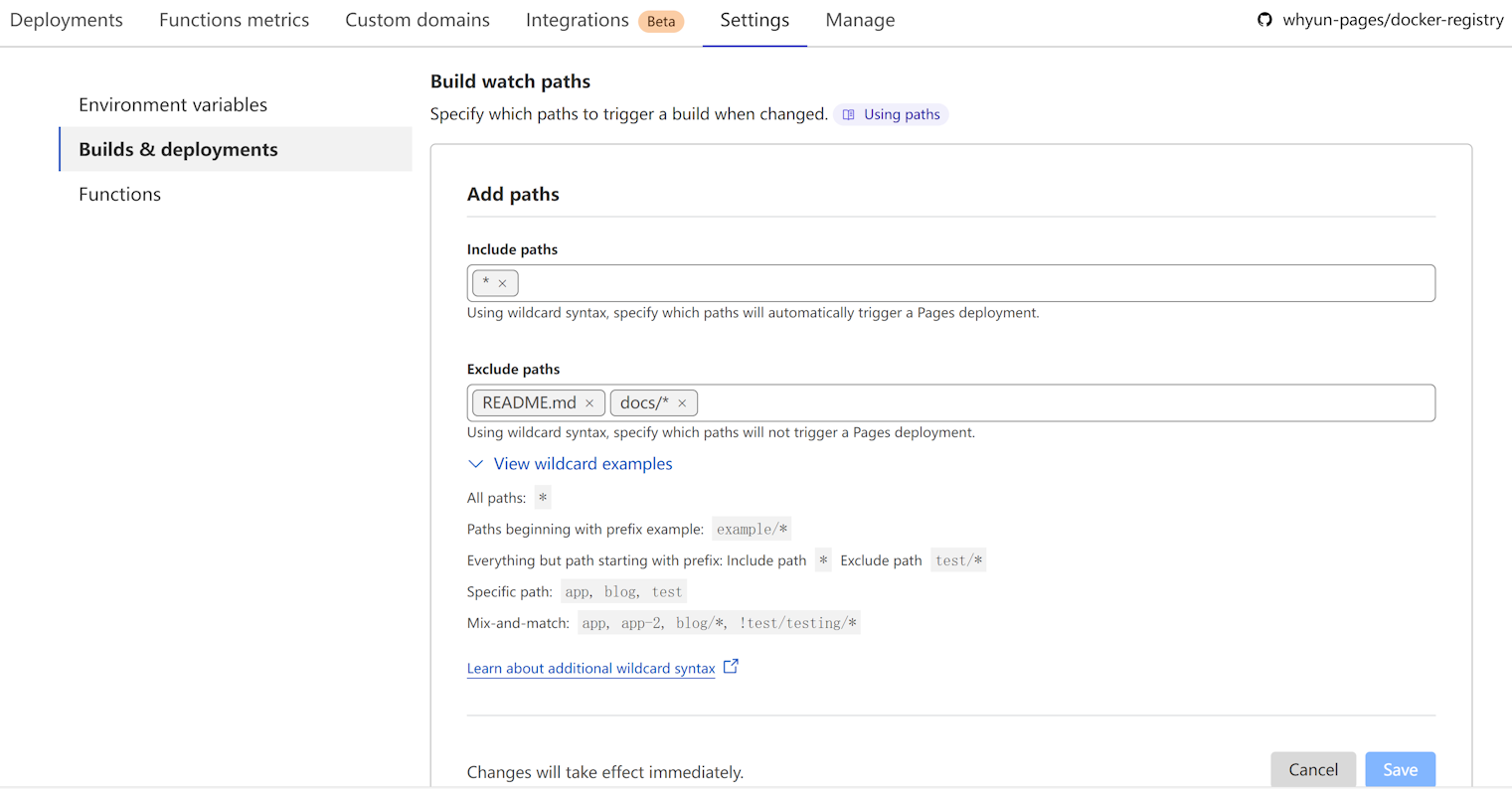Click the external link icon after wildcard syntax
The image size is (1512, 789).
pyautogui.click(x=731, y=667)
